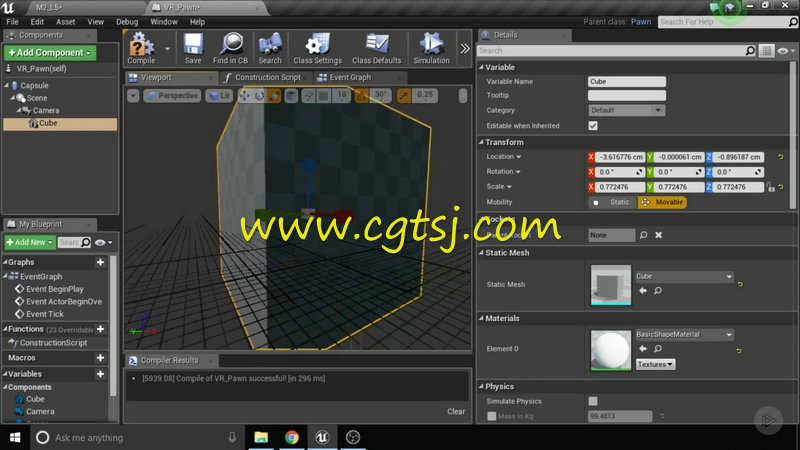The height and width of the screenshot is (450, 800).
Task: Open BasicShapeMaterial asset dropdown
Action: coord(684,334)
